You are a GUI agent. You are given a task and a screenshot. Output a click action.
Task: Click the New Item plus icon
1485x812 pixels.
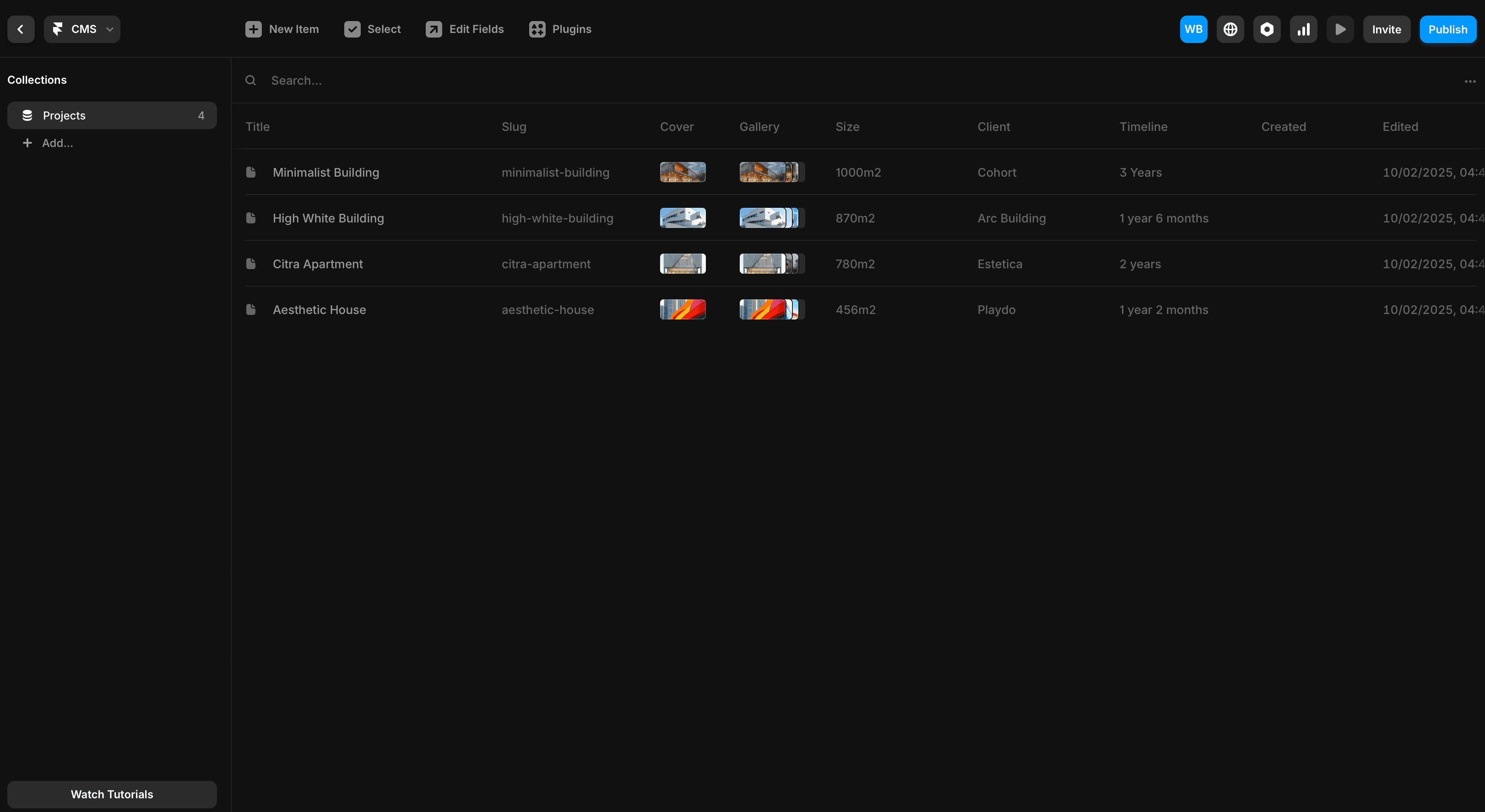[253, 29]
